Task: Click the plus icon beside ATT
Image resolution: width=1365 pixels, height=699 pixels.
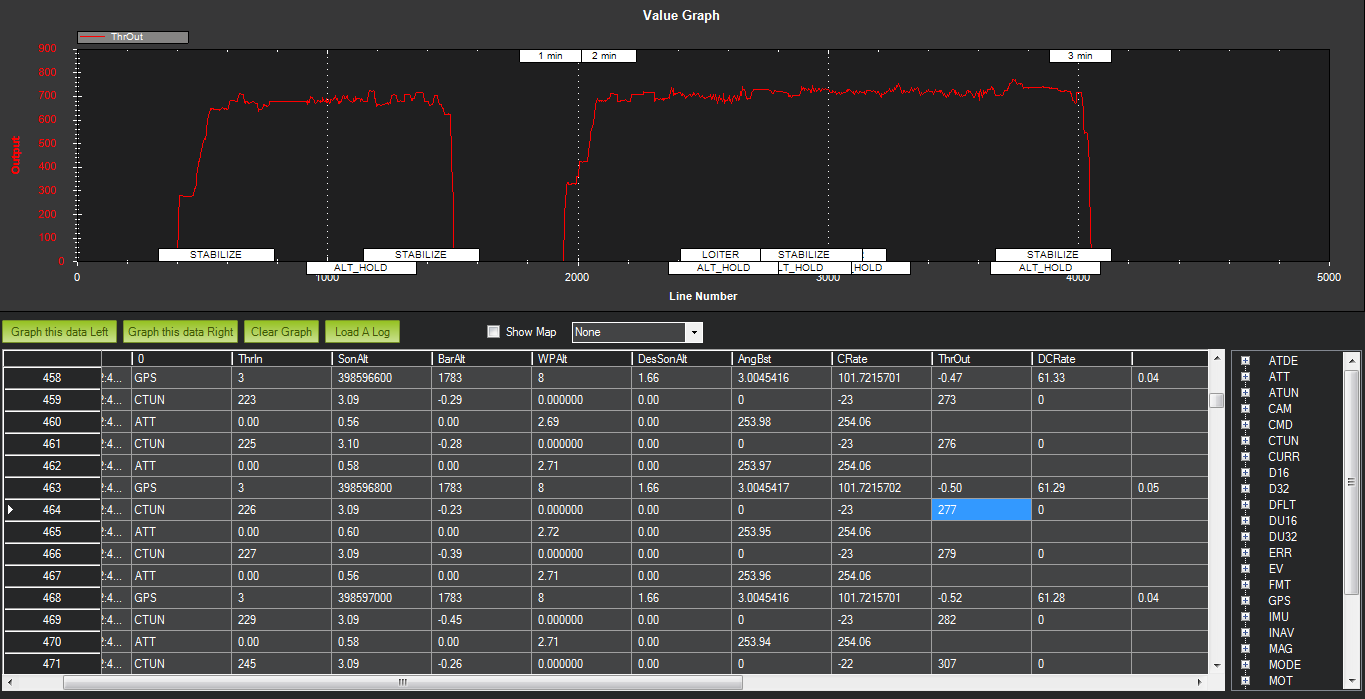Action: tap(1245, 377)
